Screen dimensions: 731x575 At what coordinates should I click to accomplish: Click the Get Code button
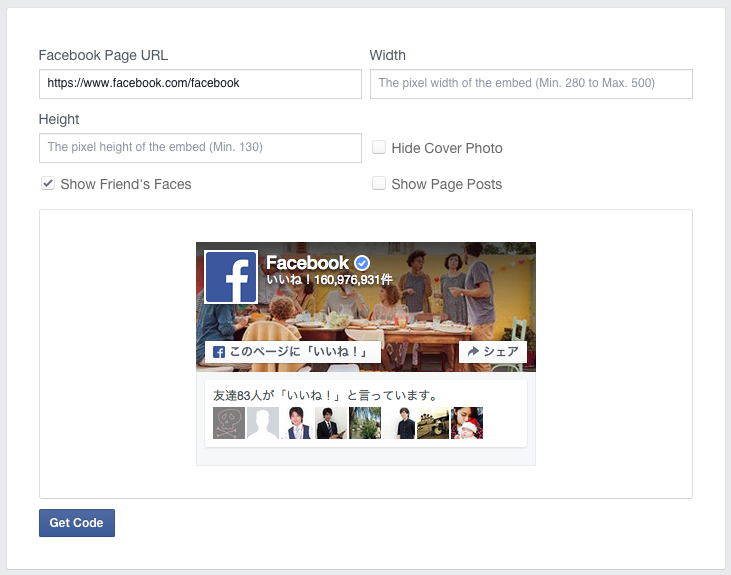pos(77,523)
